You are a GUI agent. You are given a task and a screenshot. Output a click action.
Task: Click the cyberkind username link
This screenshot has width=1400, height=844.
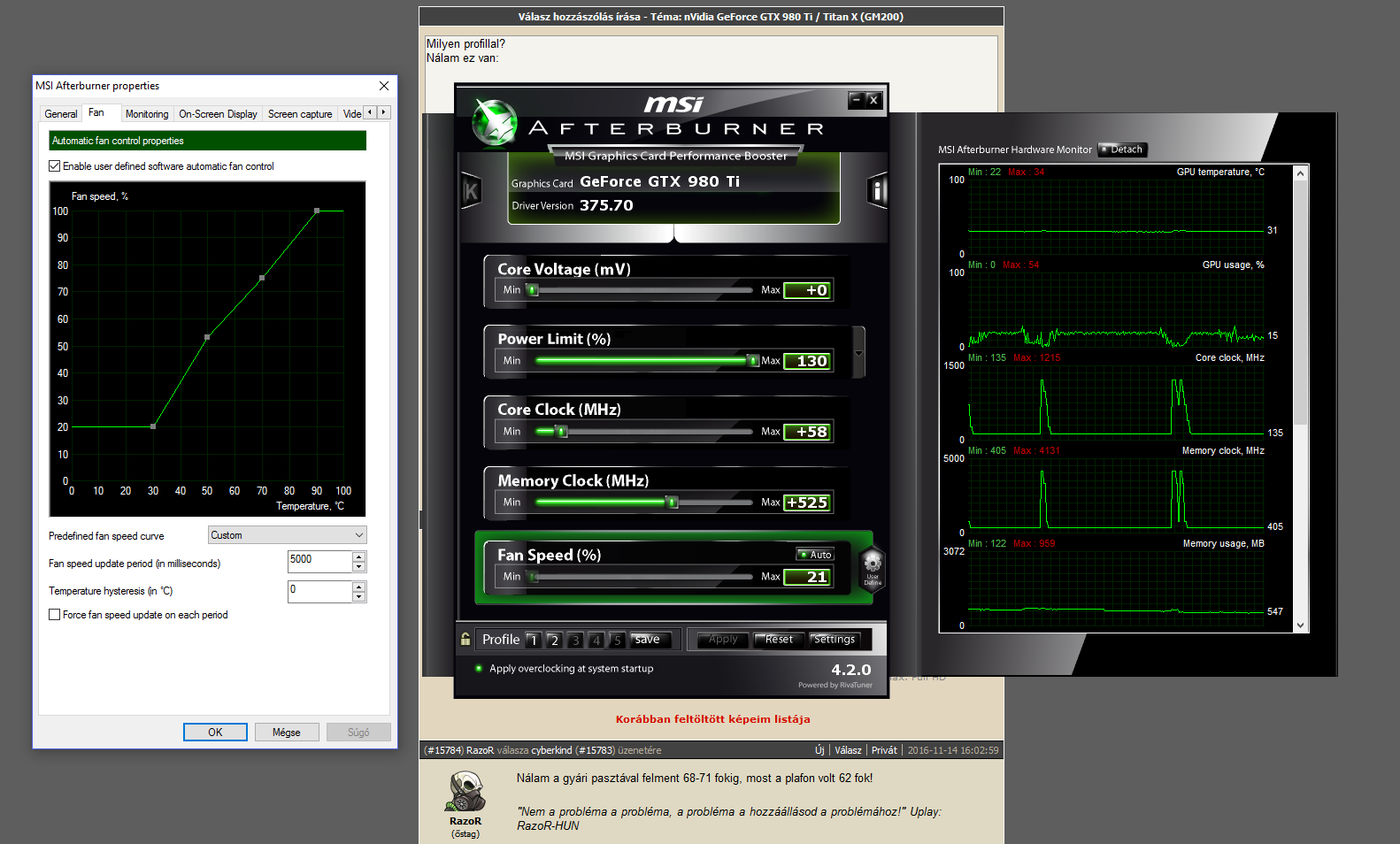551,750
